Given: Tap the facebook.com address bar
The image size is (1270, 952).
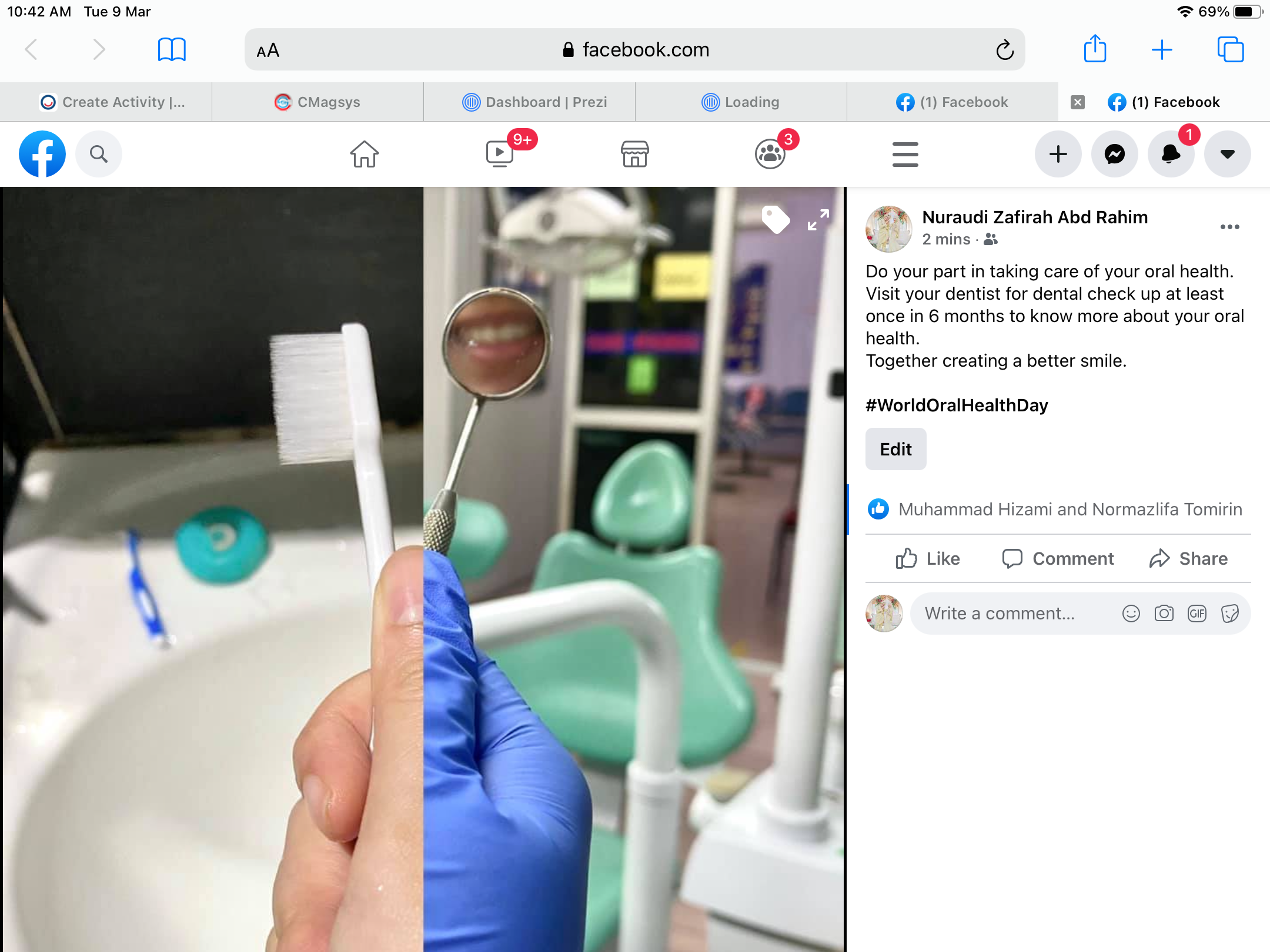Looking at the screenshot, I should (x=635, y=50).
